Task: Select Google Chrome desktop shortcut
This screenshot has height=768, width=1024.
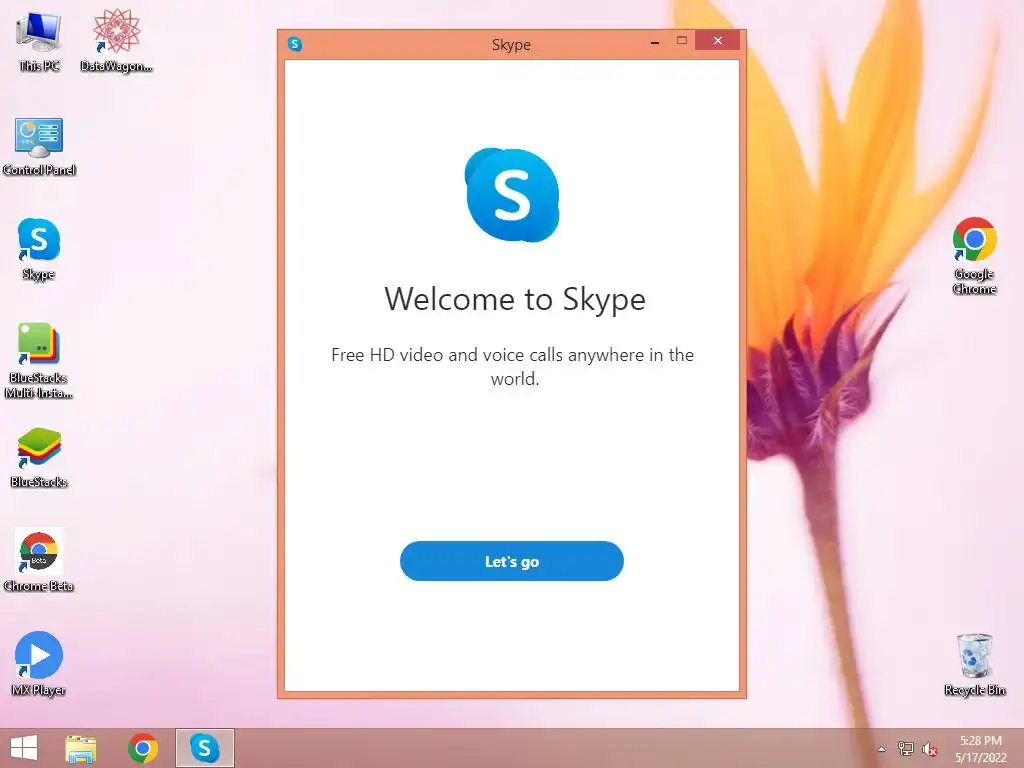Action: click(x=974, y=255)
